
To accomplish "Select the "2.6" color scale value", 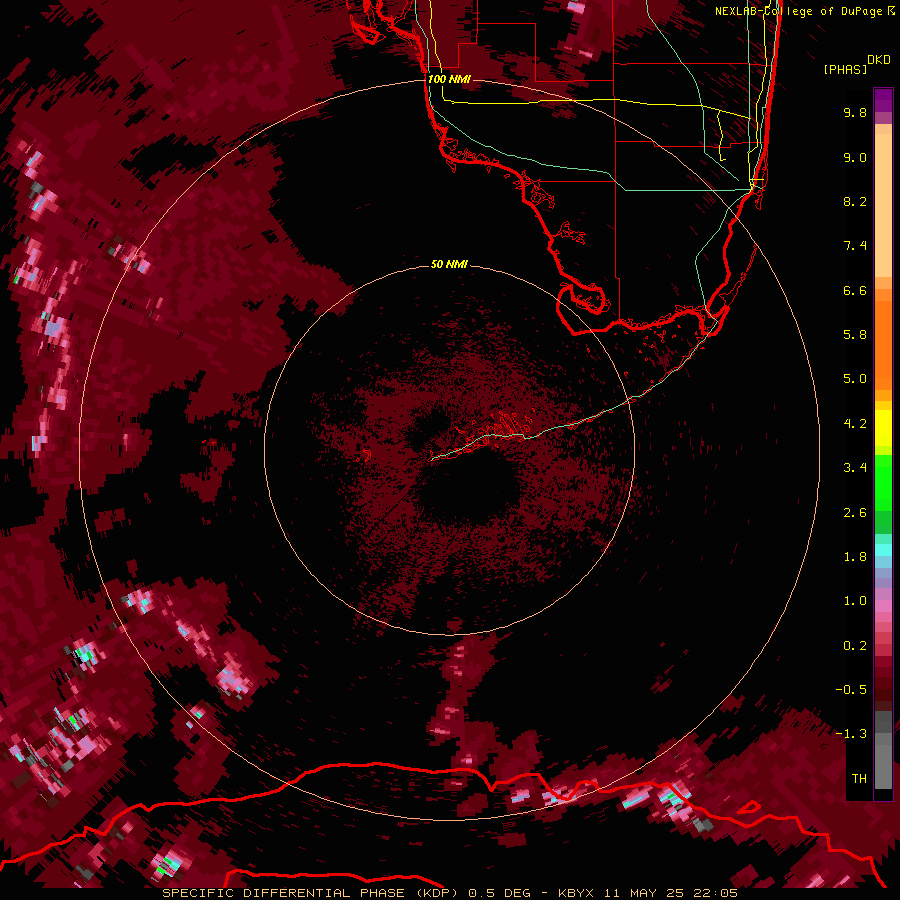I will [855, 513].
